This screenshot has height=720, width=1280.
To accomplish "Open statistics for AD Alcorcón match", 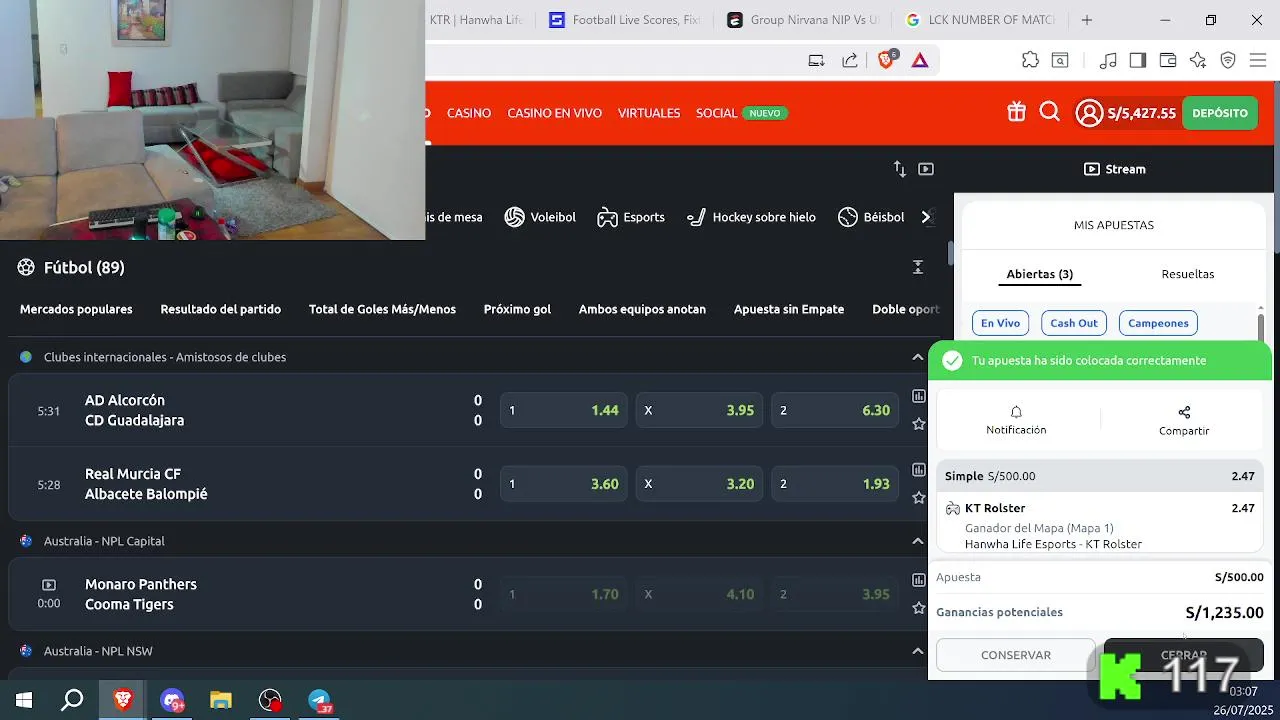I will click(918, 396).
